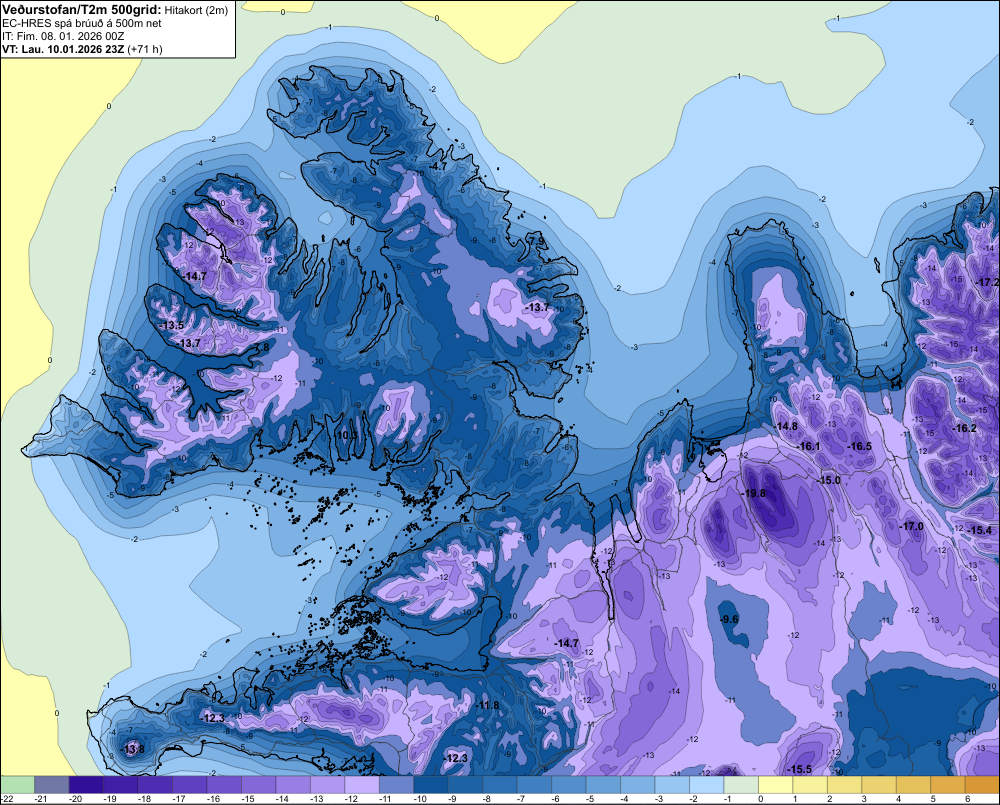
Task: Select the -13 lavender legend swatch
Action: (x=327, y=784)
